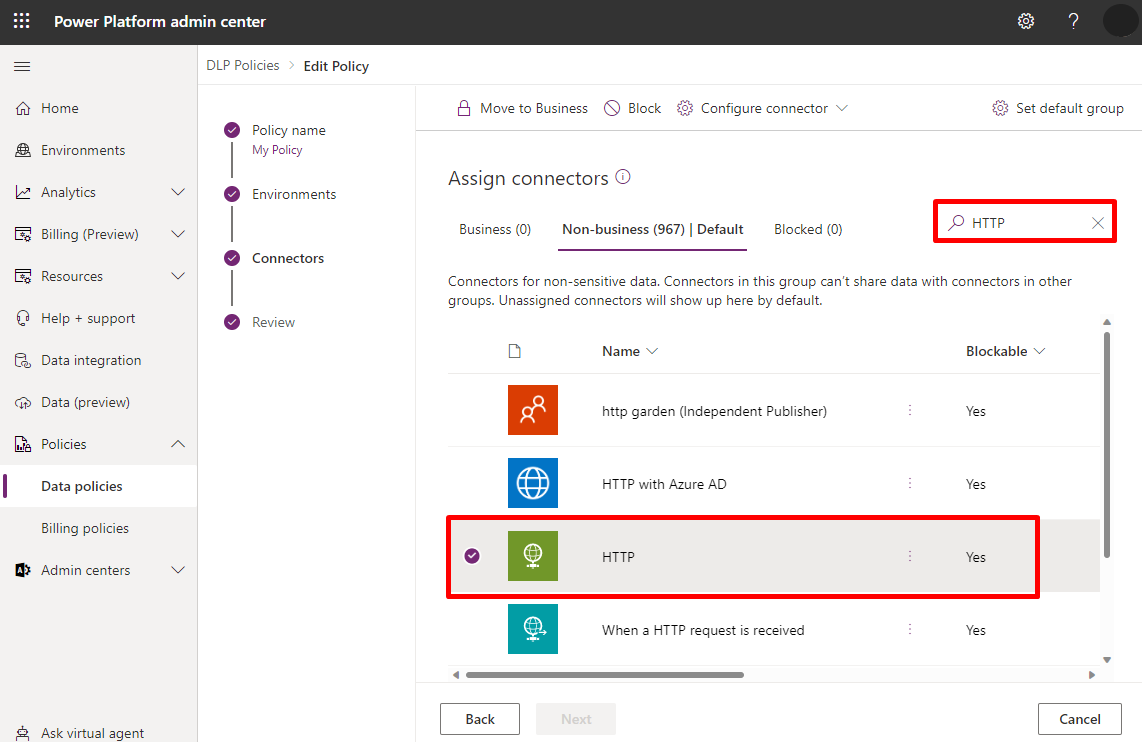Open the help question mark icon
This screenshot has height=742, width=1142.
[x=1073, y=21]
